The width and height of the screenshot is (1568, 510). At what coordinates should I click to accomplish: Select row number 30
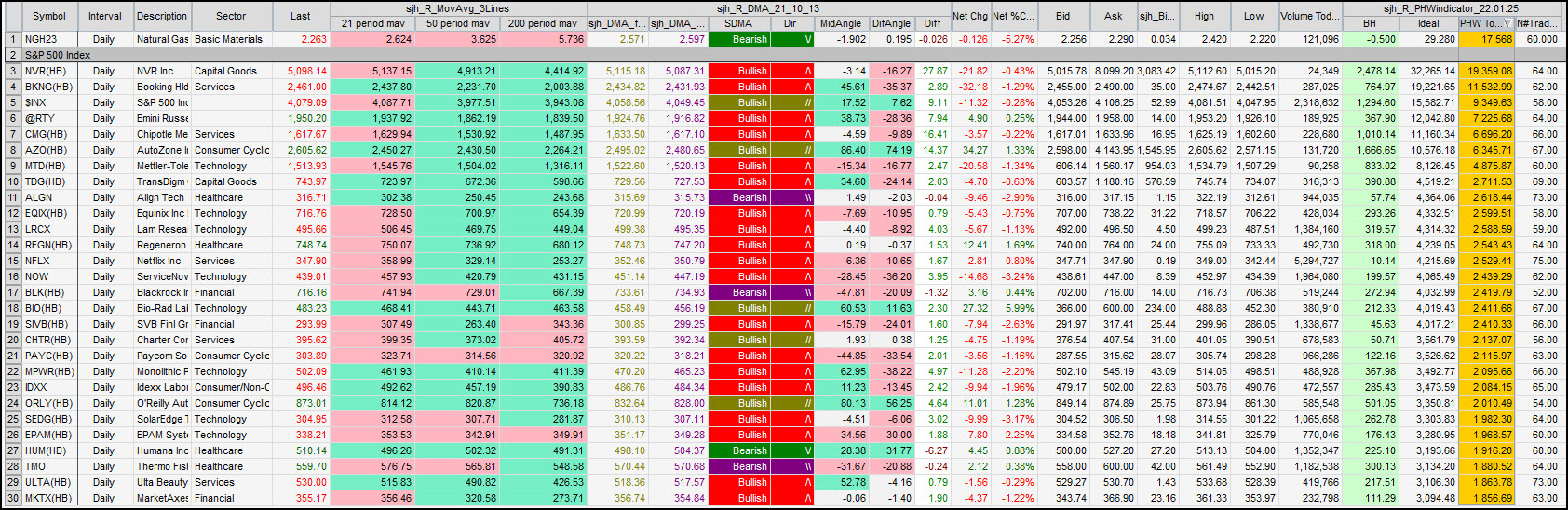coord(12,498)
